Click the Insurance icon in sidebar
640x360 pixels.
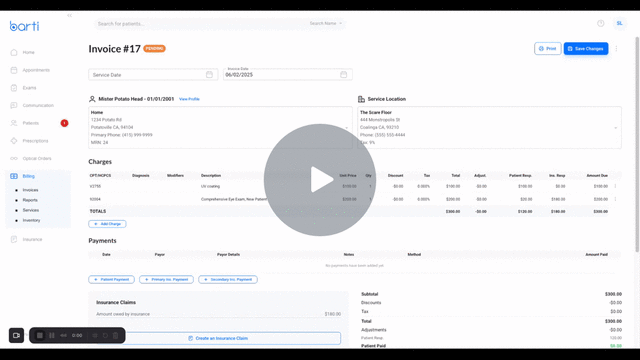point(14,239)
